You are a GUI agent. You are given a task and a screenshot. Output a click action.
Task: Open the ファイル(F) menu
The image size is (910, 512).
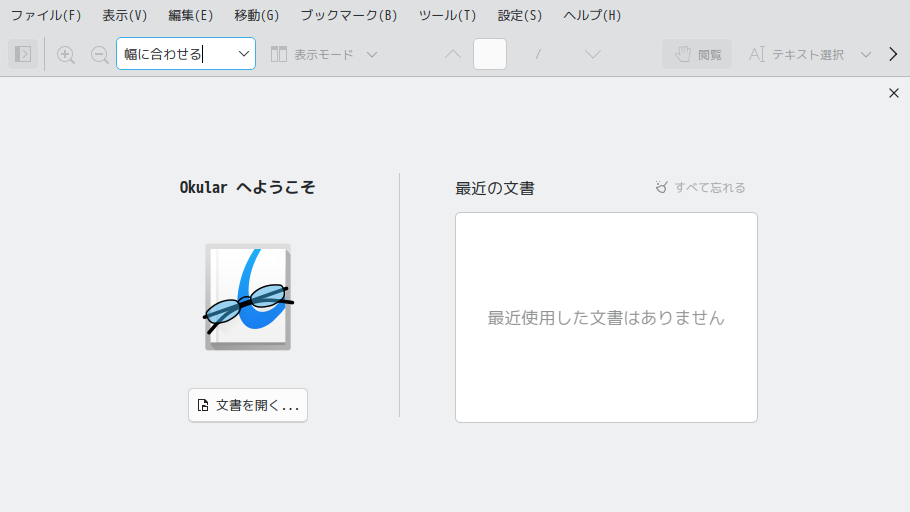tap(46, 15)
